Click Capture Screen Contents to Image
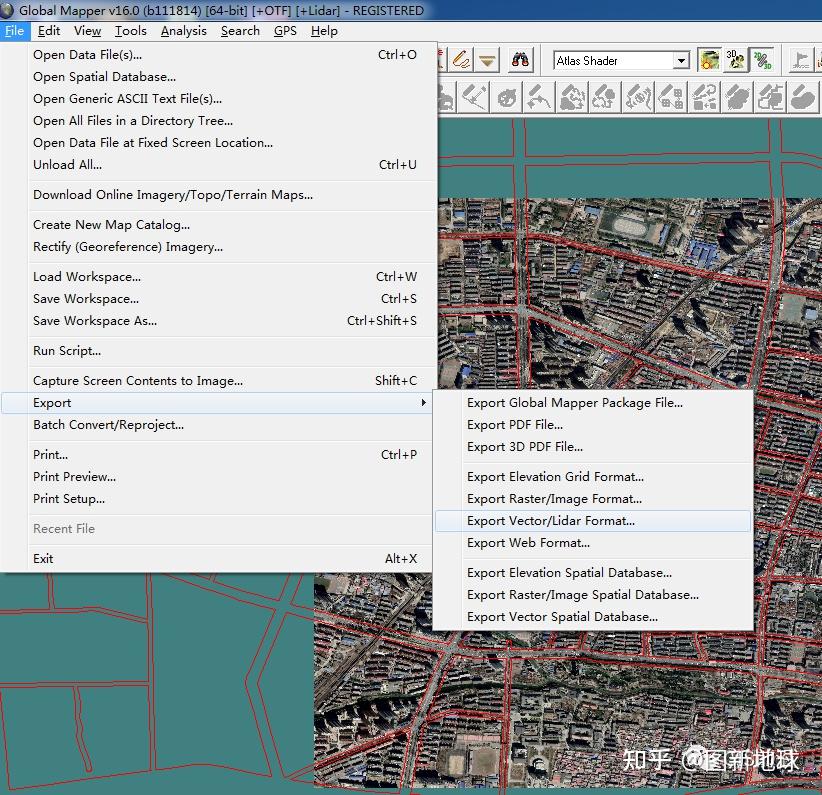822x795 pixels. [138, 381]
